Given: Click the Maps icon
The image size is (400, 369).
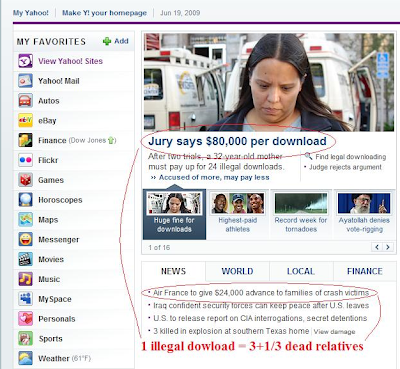Looking at the screenshot, I should (x=25, y=220).
